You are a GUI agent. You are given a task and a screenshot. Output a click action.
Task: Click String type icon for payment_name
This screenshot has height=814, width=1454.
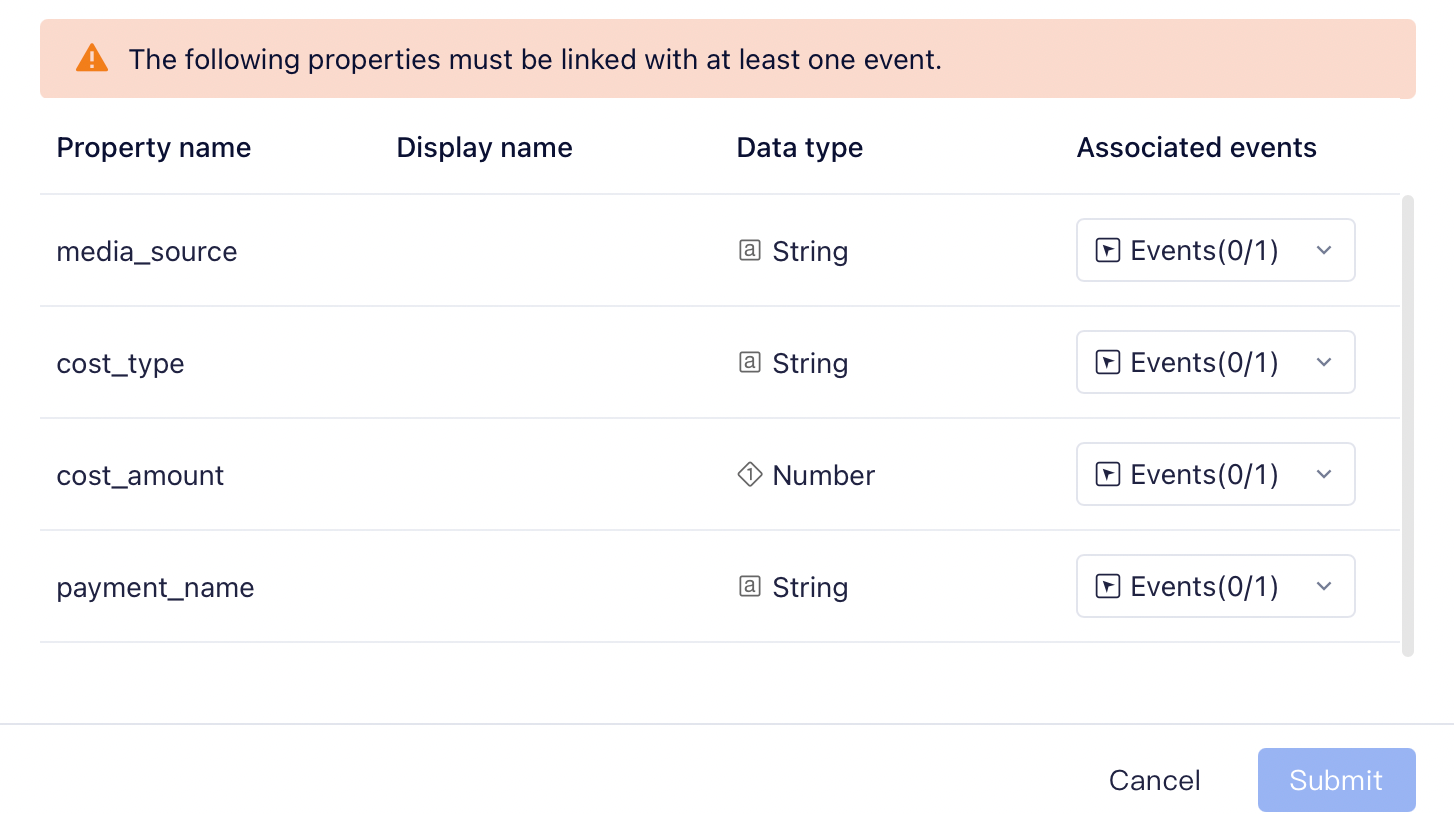(x=749, y=587)
